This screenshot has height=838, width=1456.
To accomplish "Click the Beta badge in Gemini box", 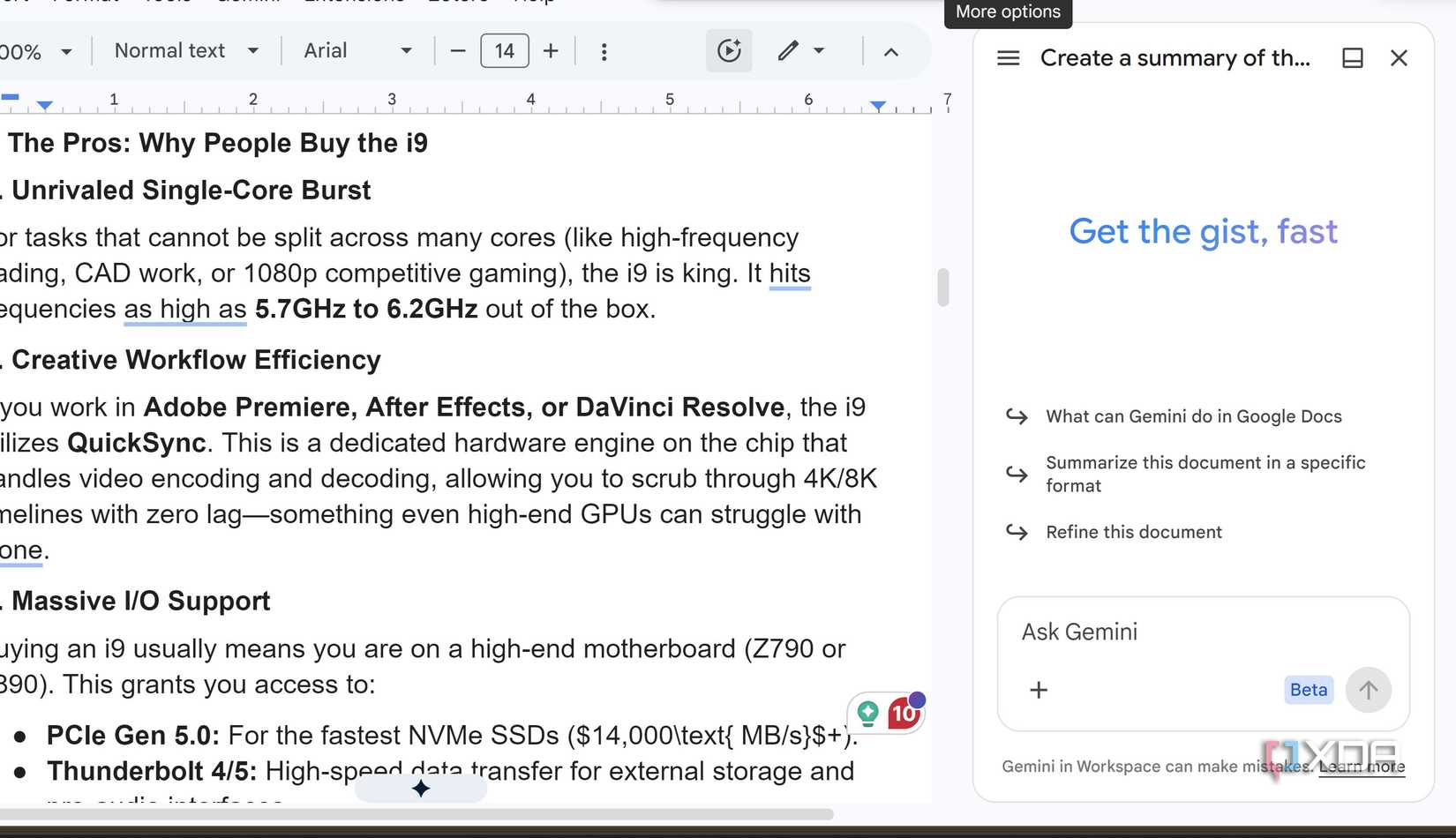I will 1308,690.
